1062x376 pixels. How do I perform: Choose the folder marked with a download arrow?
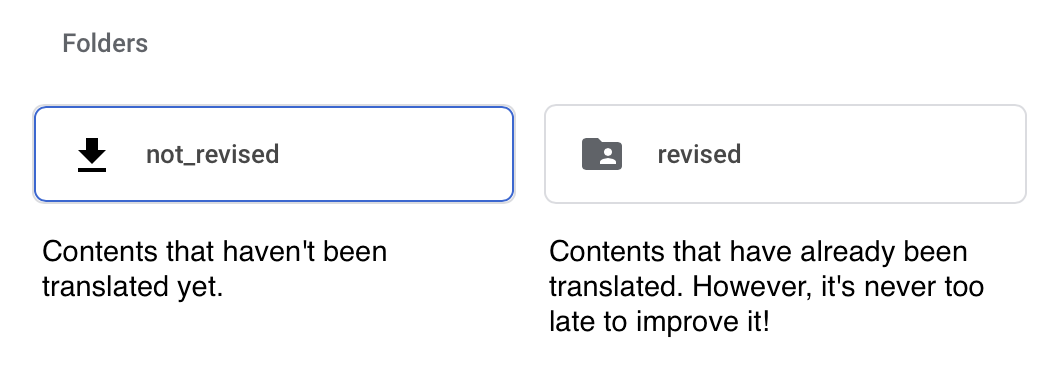(274, 154)
